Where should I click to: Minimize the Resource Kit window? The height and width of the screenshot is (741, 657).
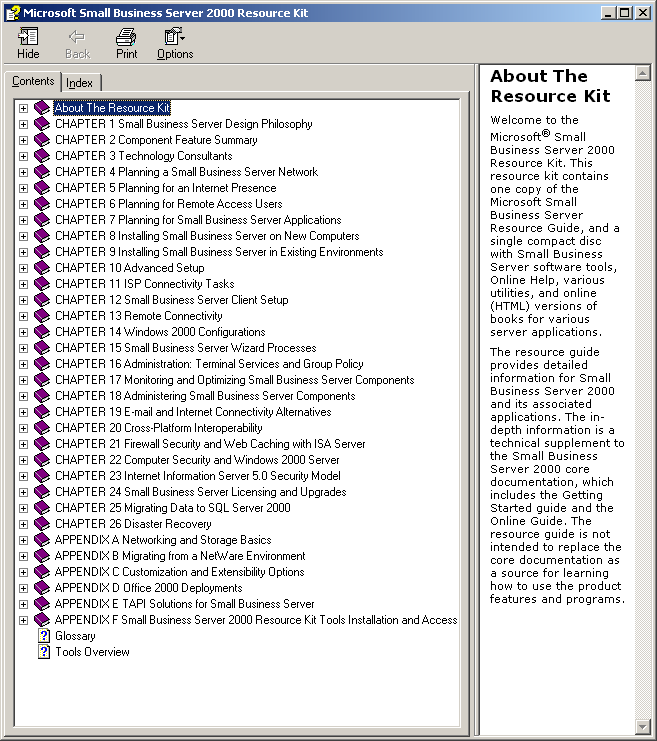pyautogui.click(x=609, y=13)
